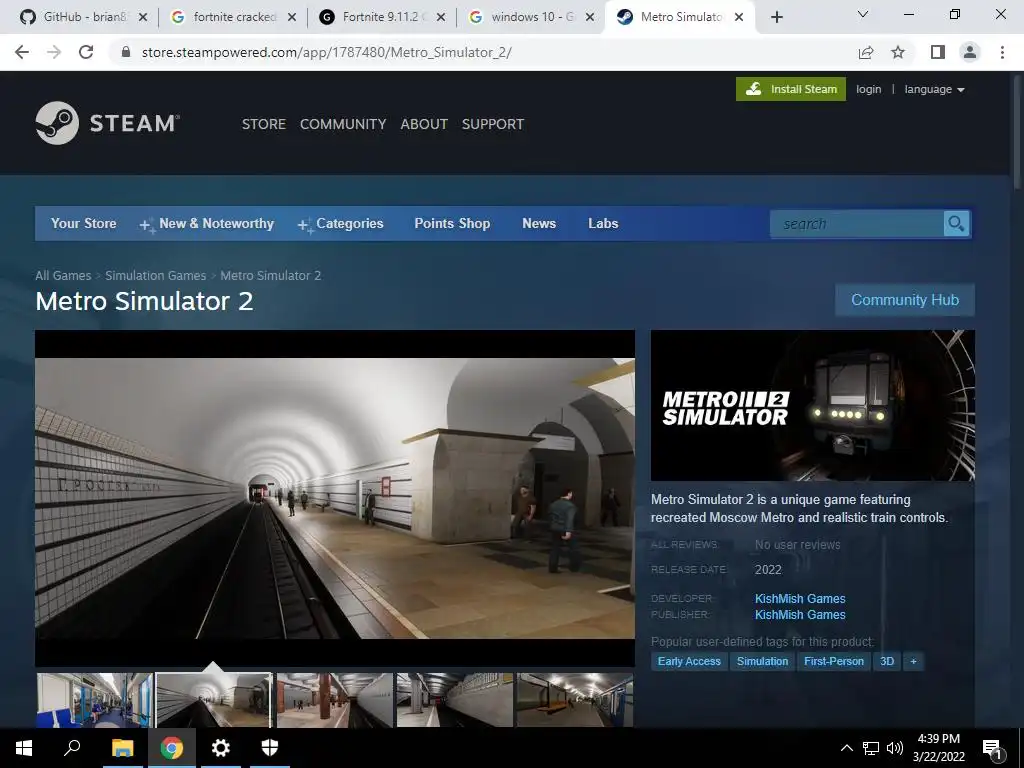Close the Fortnite 9.11.2 tab
The image size is (1024, 768).
[x=441, y=17]
